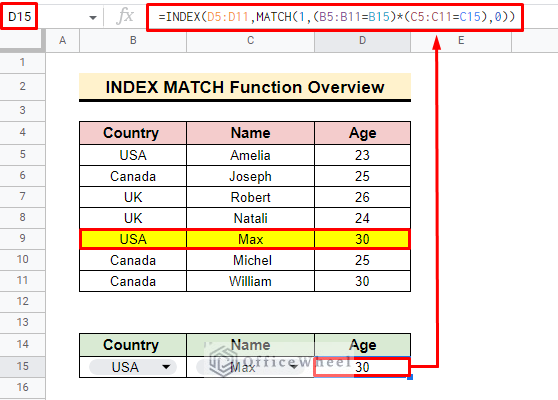Click USA in Amelia's row
The height and width of the screenshot is (400, 558).
[133, 155]
